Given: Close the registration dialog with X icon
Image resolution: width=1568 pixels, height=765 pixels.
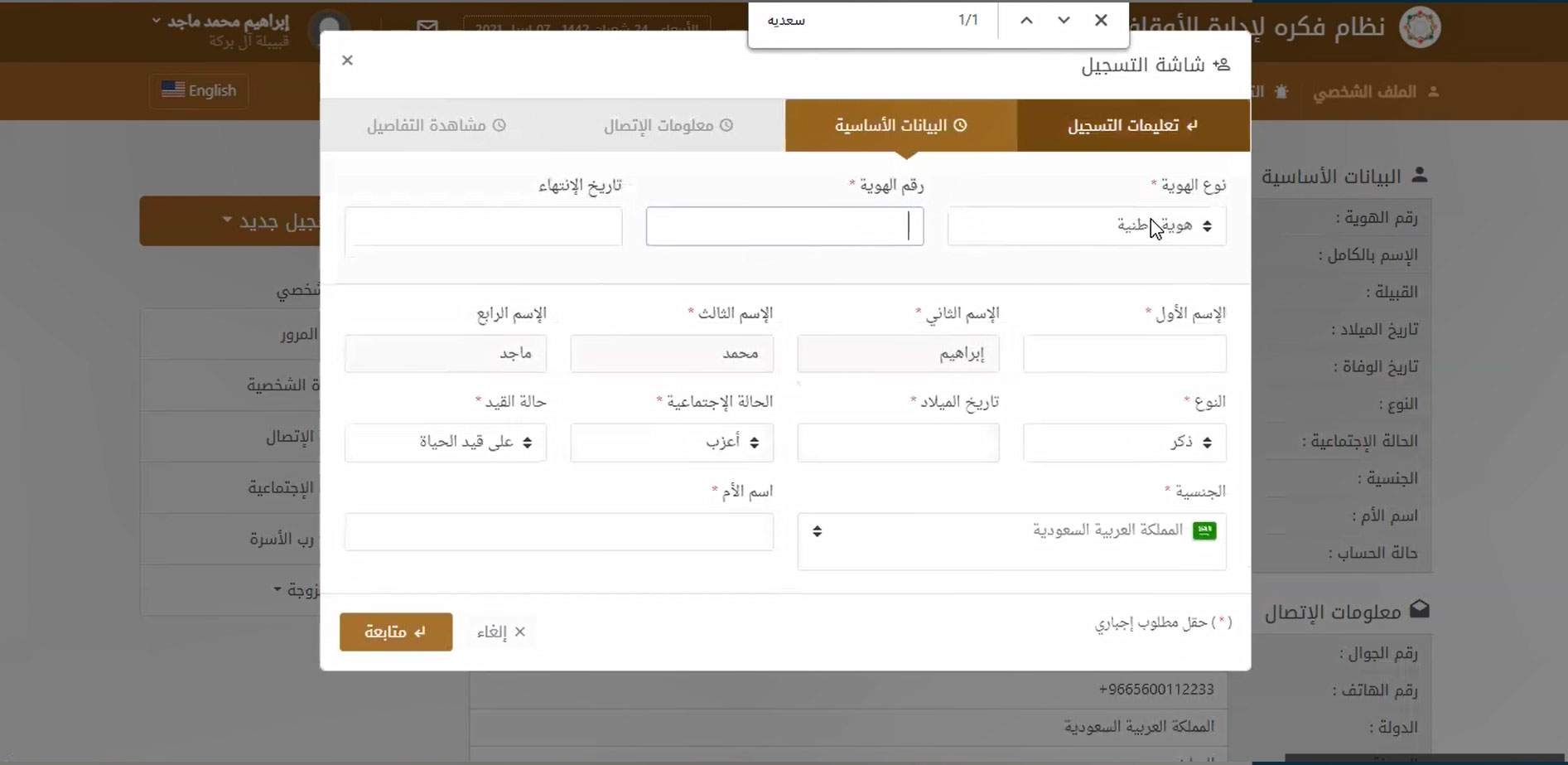Looking at the screenshot, I should point(347,61).
